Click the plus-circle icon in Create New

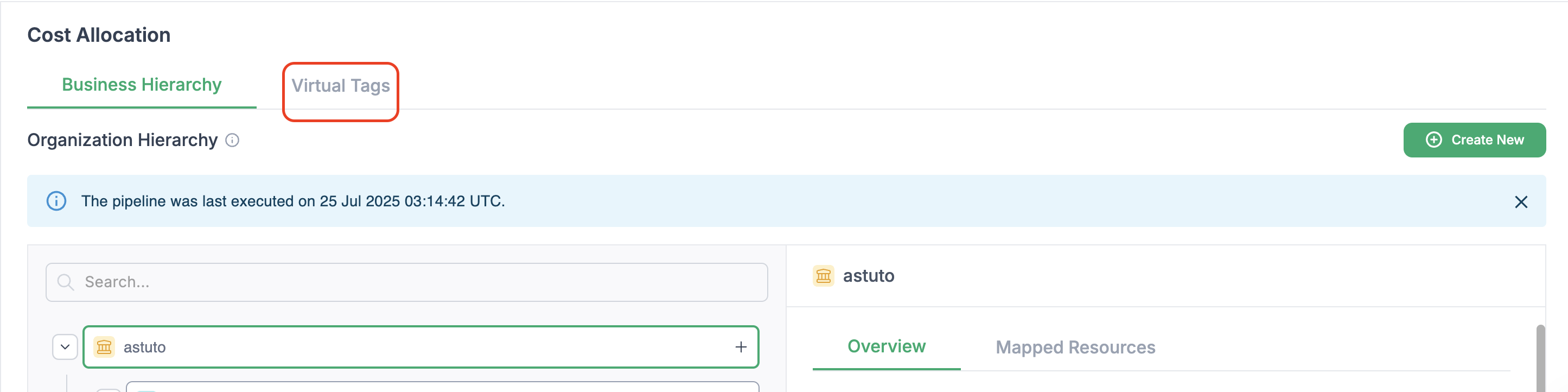coord(1433,140)
